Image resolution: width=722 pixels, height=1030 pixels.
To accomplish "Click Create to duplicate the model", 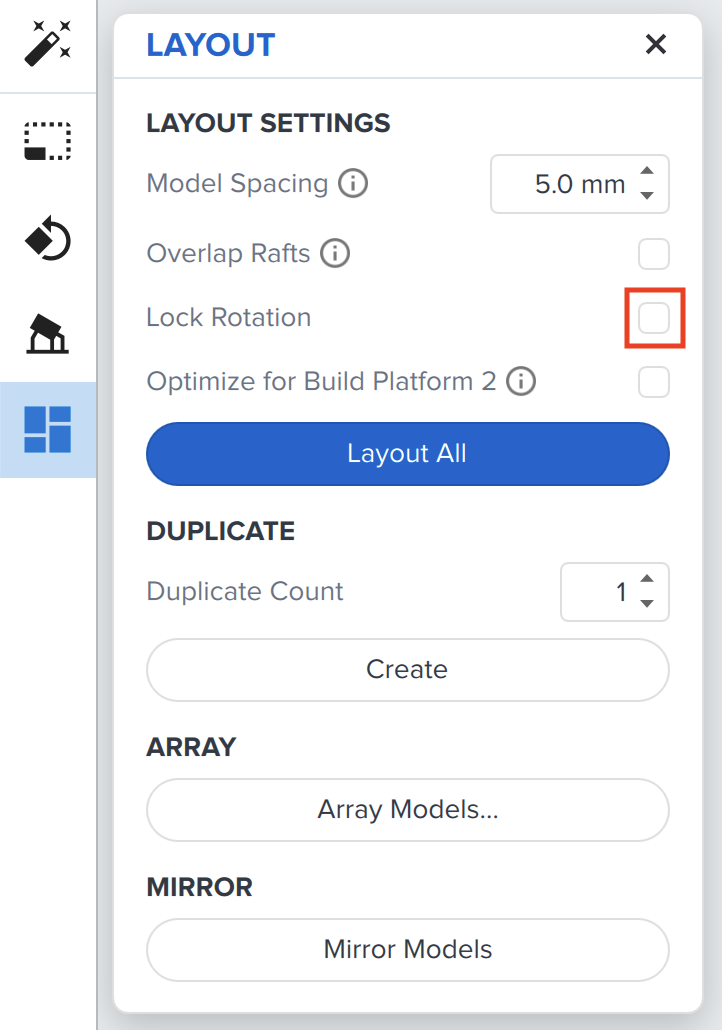I will point(407,669).
